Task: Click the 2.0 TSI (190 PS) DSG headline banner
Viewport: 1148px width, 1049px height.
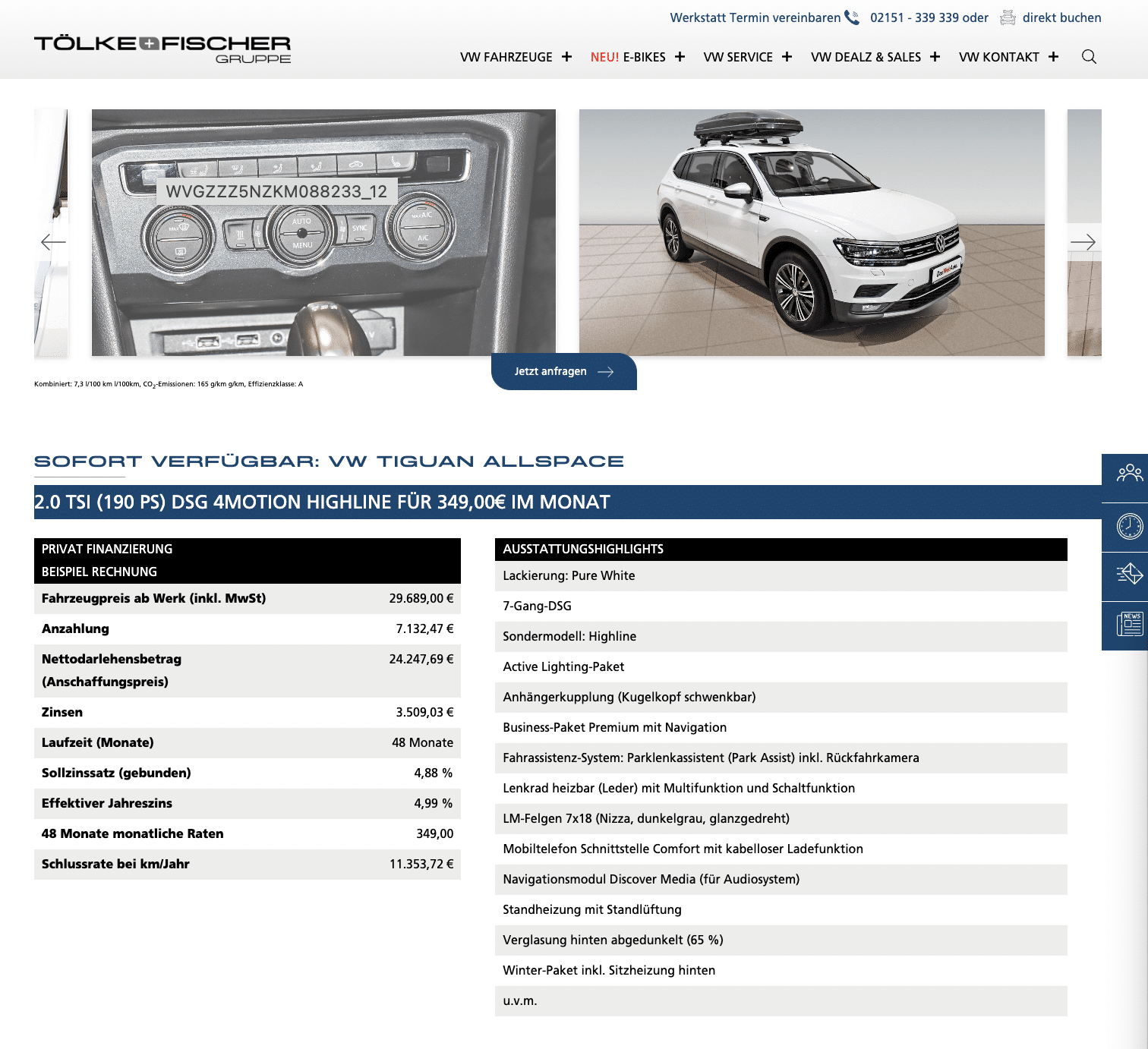Action: [568, 502]
